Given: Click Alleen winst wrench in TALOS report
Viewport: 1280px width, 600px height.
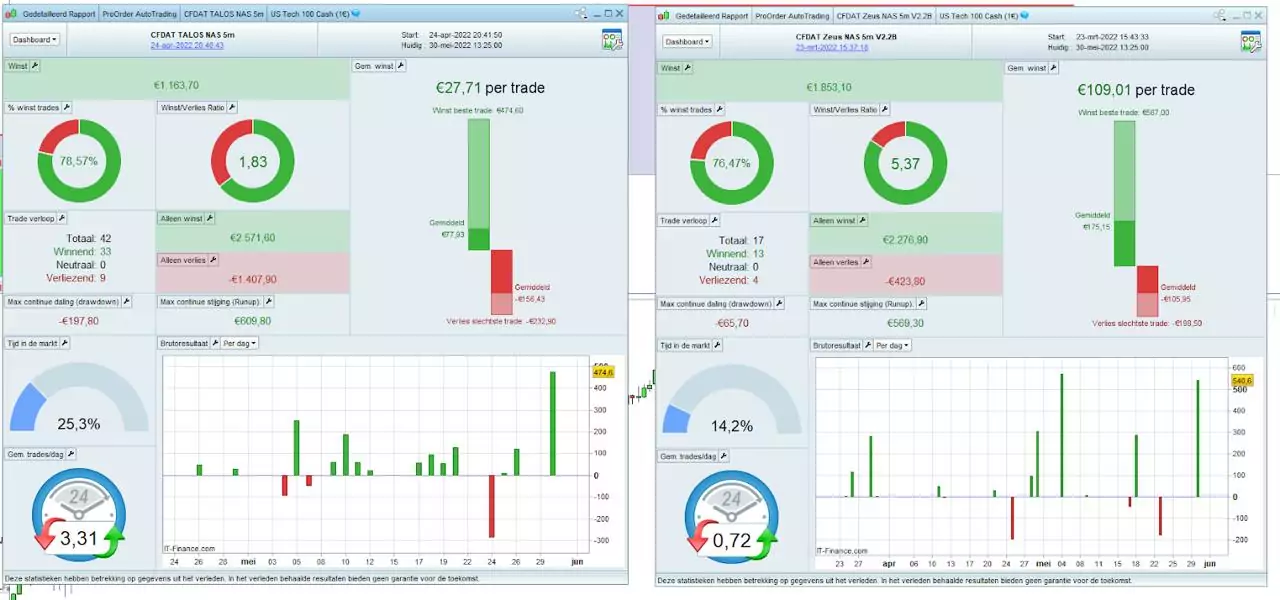Looking at the screenshot, I should [x=212, y=217].
